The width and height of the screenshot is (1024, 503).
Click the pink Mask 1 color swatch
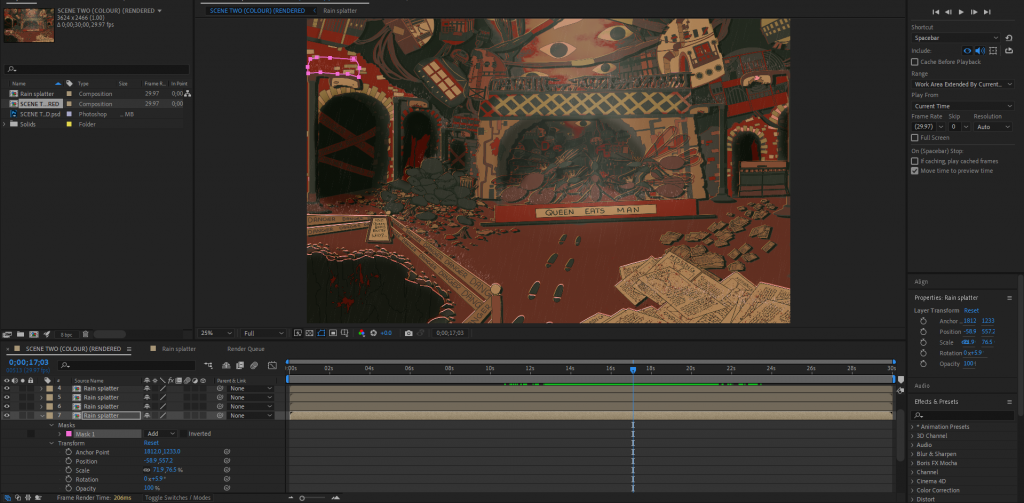(69, 434)
